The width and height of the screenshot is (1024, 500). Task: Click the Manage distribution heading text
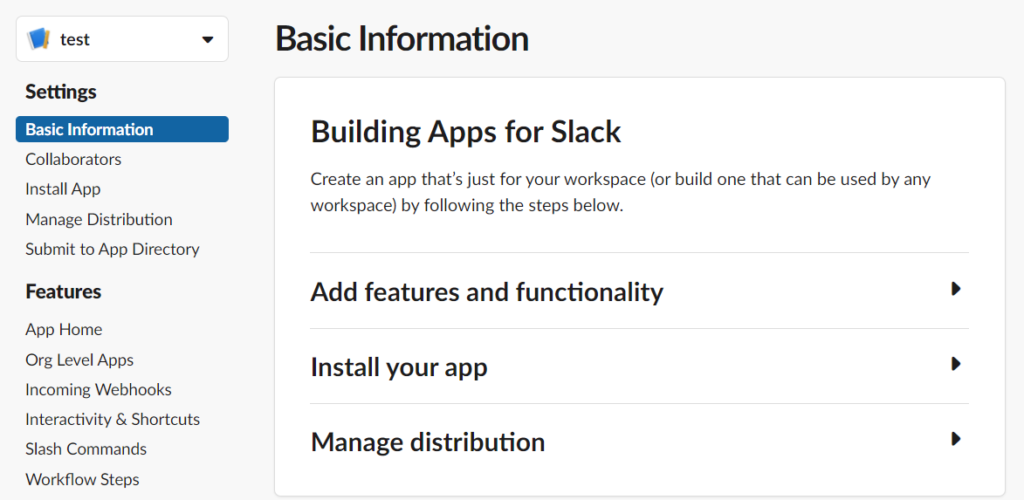(428, 441)
